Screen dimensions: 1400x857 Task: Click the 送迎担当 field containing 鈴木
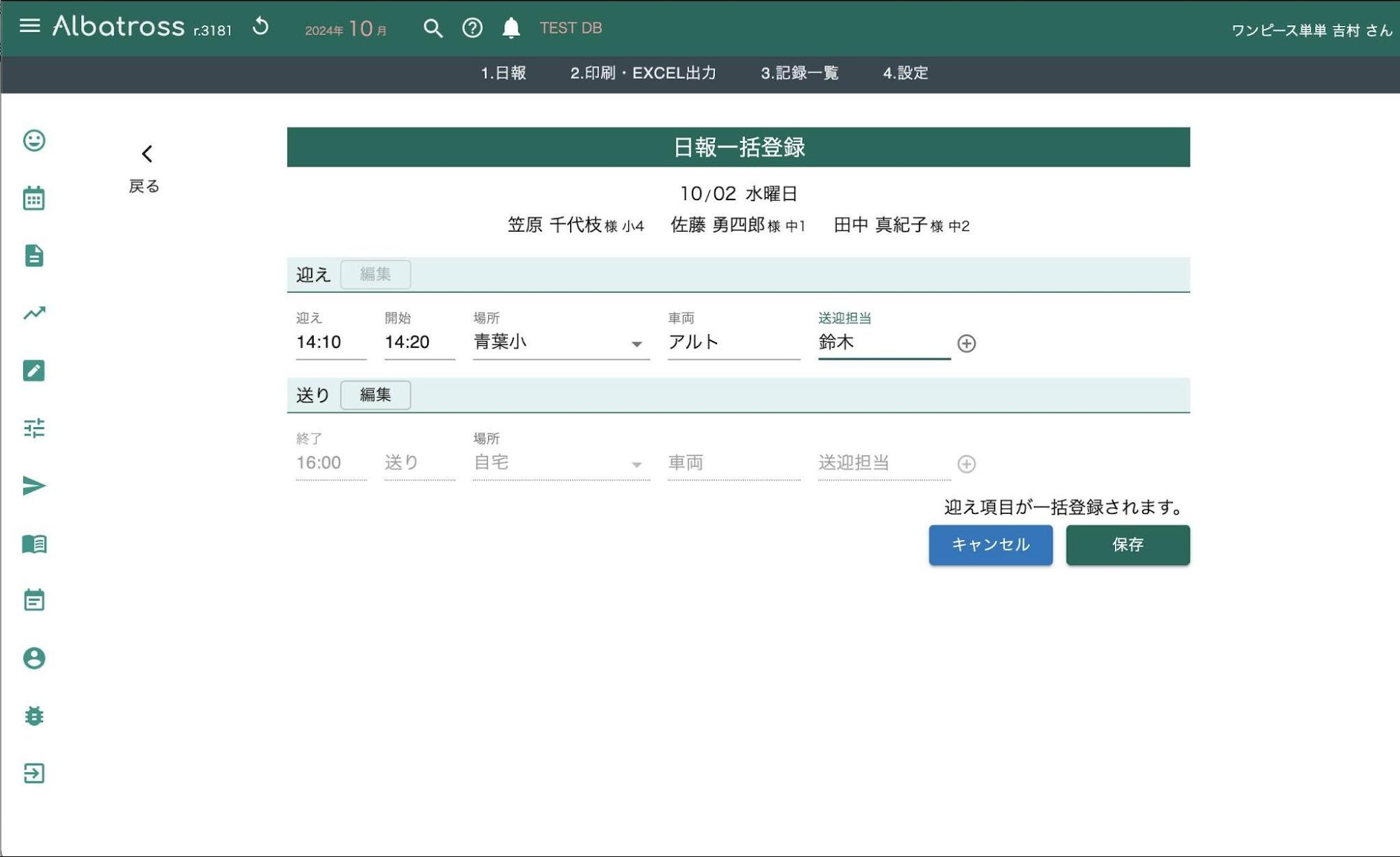pos(884,342)
